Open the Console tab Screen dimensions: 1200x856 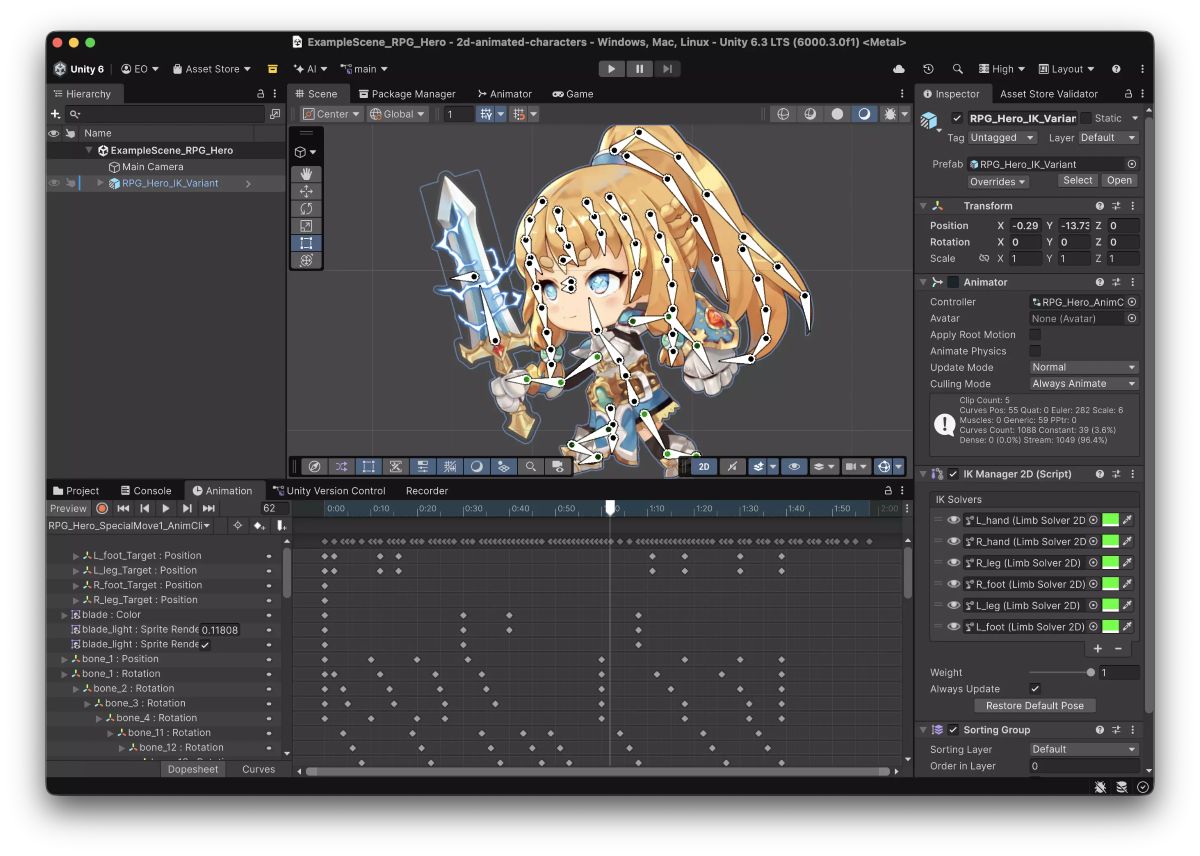145,491
